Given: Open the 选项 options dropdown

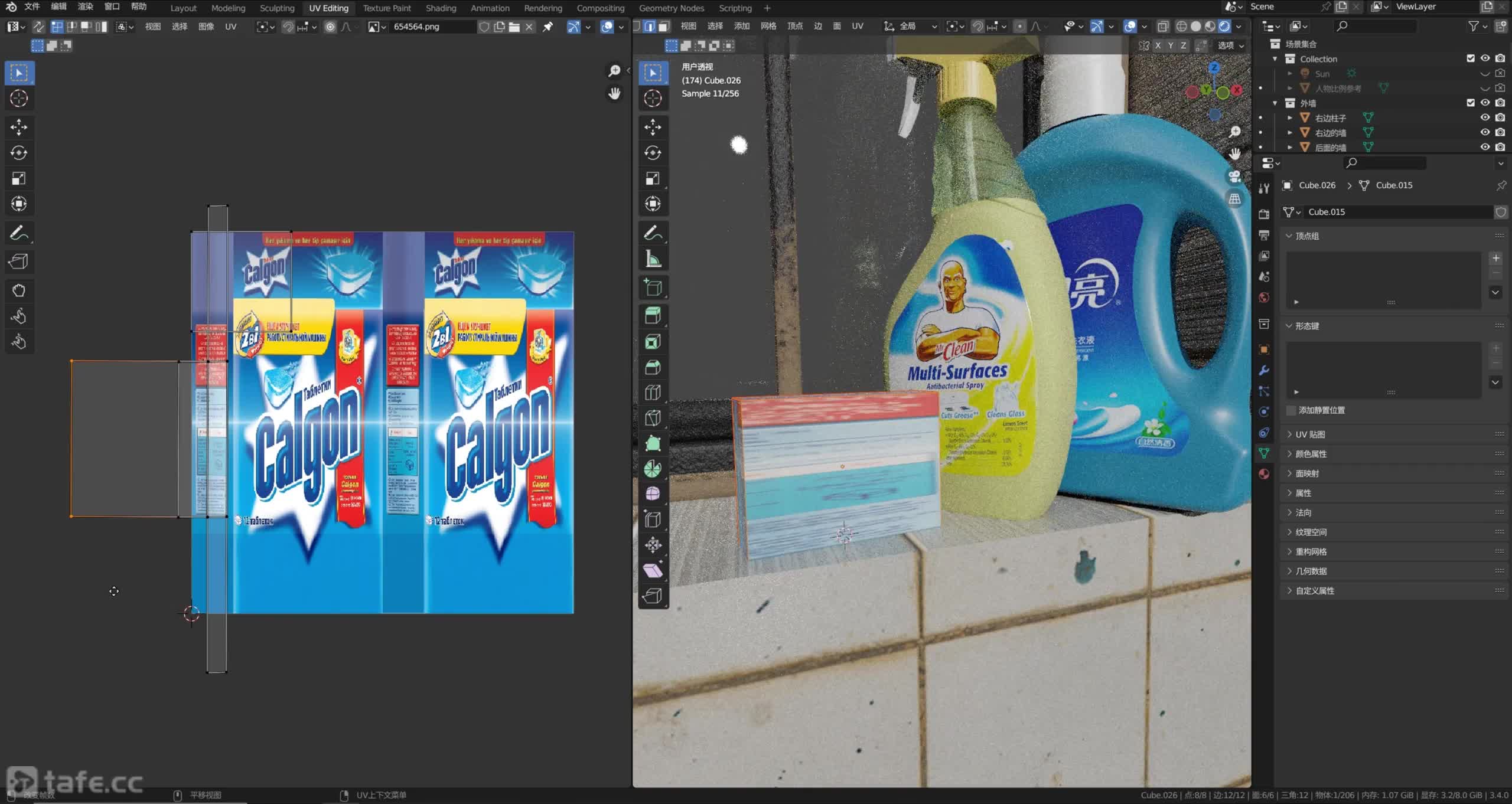Looking at the screenshot, I should tap(1230, 45).
